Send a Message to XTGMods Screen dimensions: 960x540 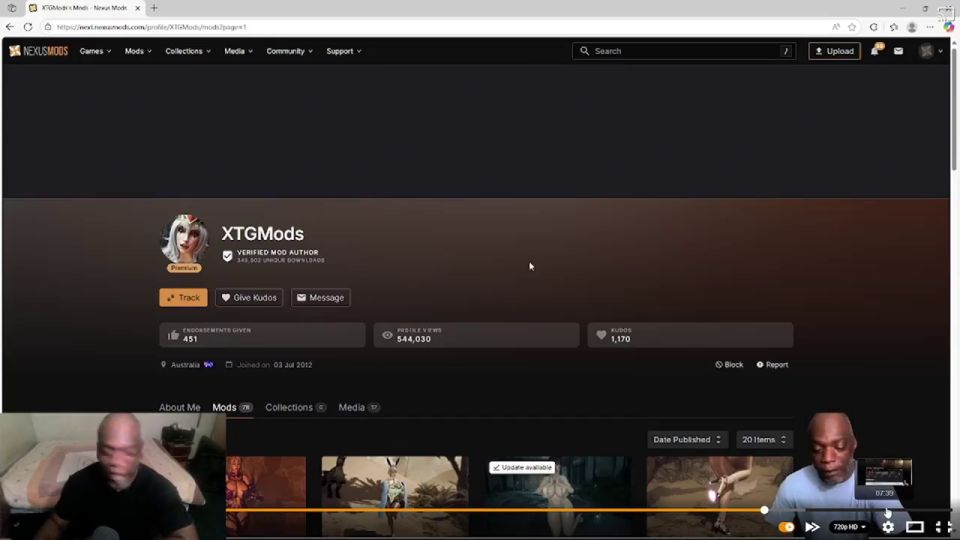[x=320, y=298]
